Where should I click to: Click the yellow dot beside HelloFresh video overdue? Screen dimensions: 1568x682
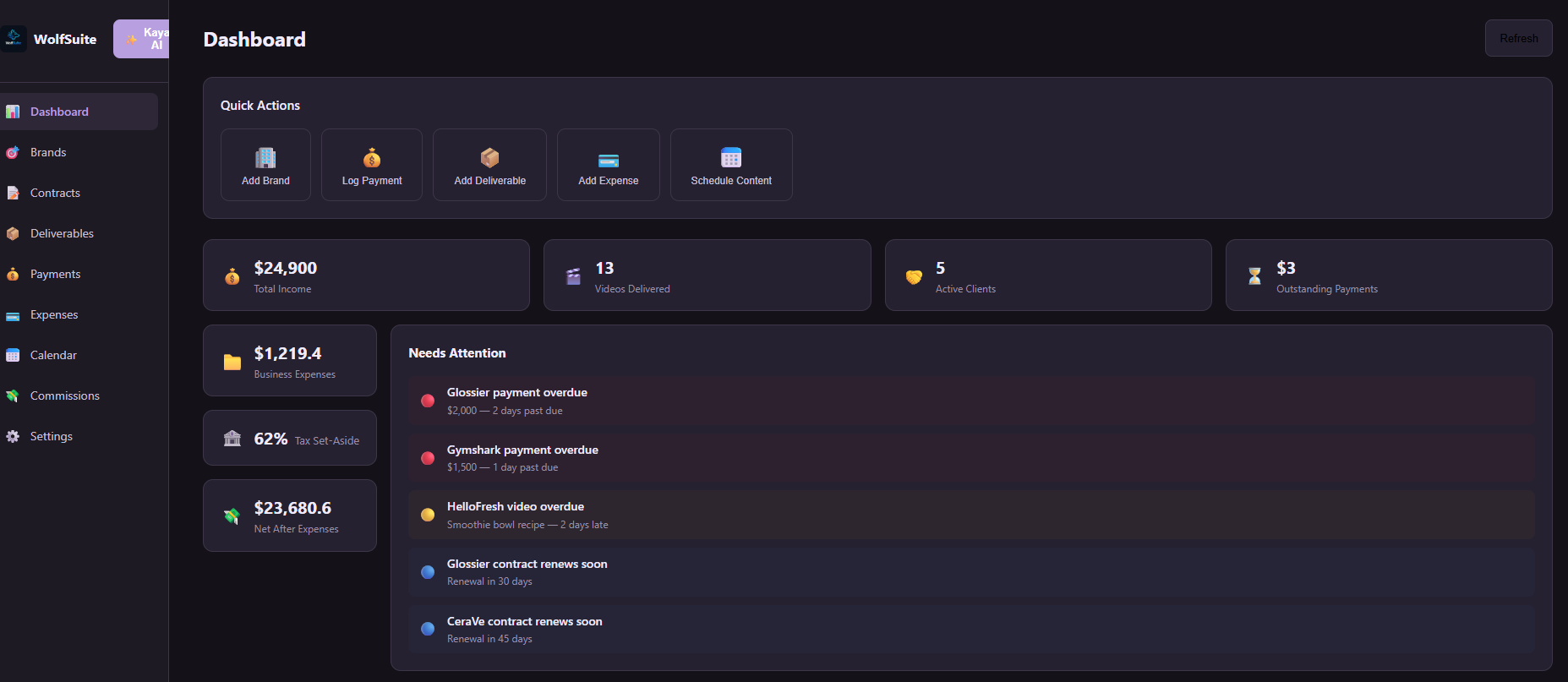click(x=428, y=515)
